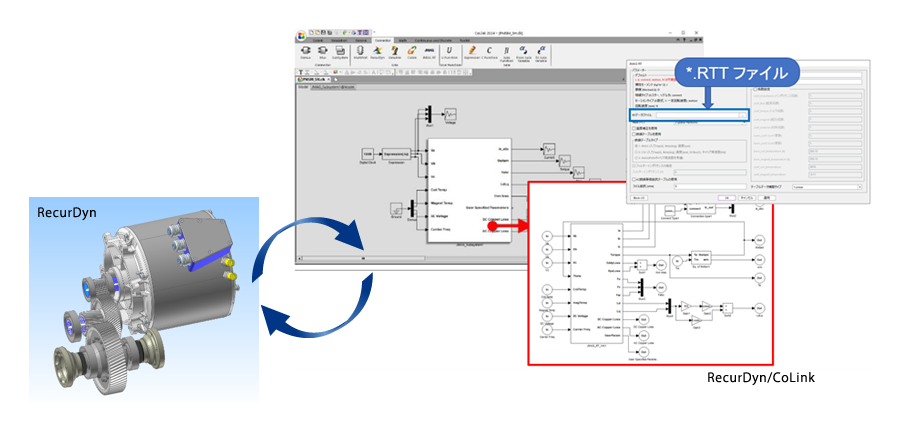Select the Ground block in diagram

(396, 209)
